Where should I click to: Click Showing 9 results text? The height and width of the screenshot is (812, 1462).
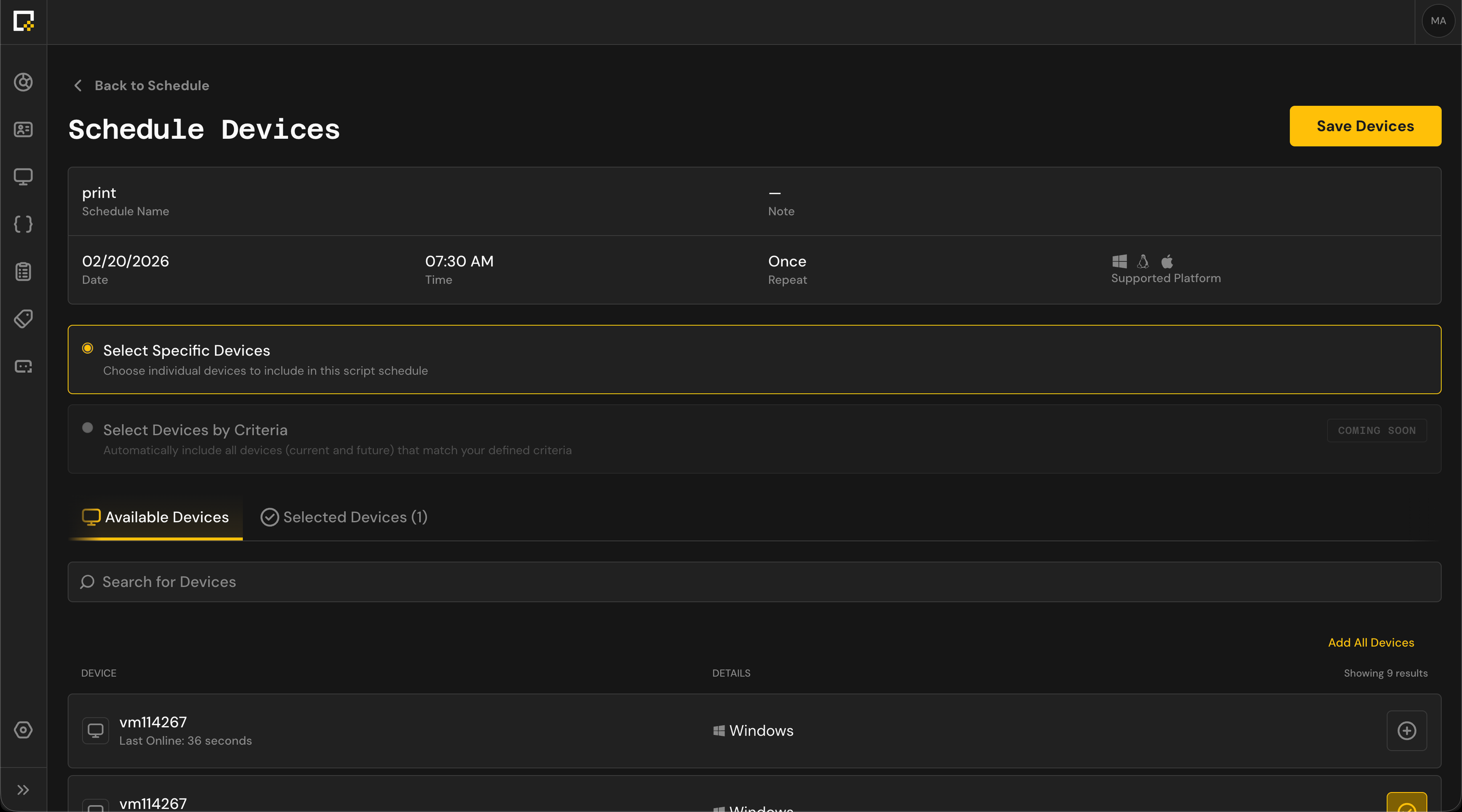tap(1385, 673)
